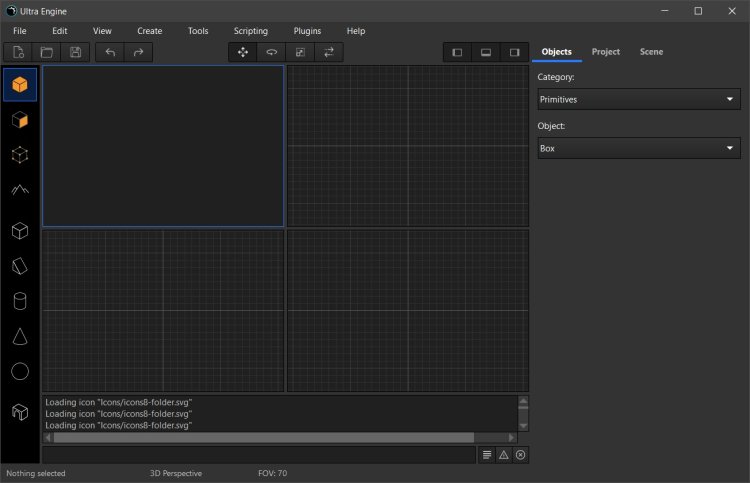Open the Object dropdown showing Box
The height and width of the screenshot is (483, 750).
click(x=638, y=148)
